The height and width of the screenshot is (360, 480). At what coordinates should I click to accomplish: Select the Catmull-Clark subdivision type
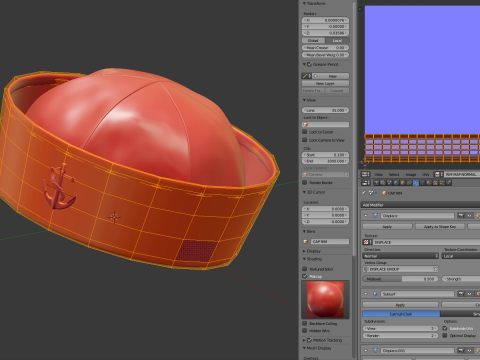click(x=401, y=314)
